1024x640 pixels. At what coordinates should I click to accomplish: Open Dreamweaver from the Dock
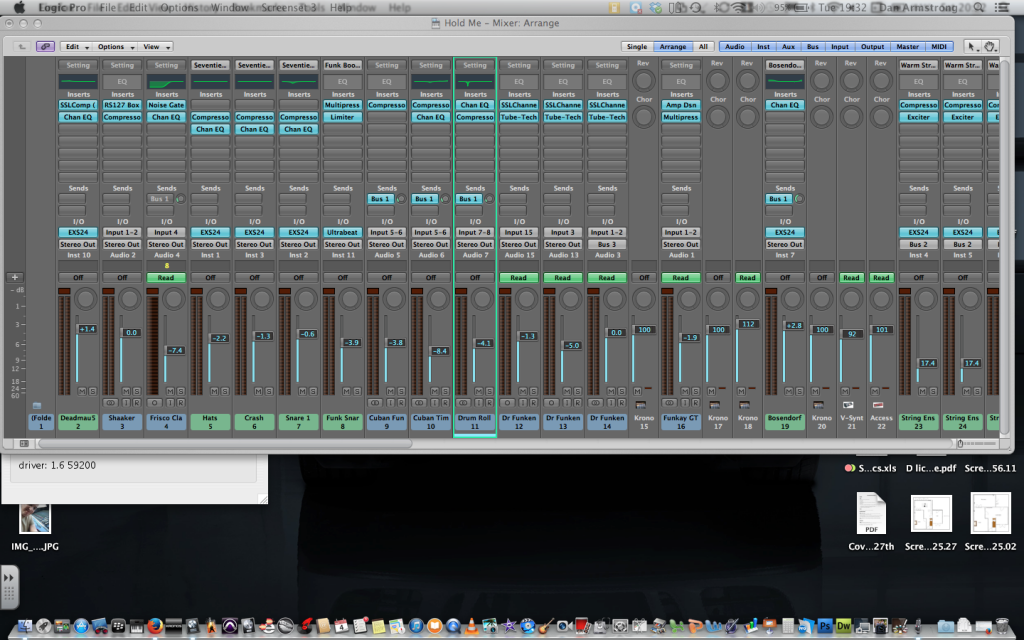[x=843, y=626]
